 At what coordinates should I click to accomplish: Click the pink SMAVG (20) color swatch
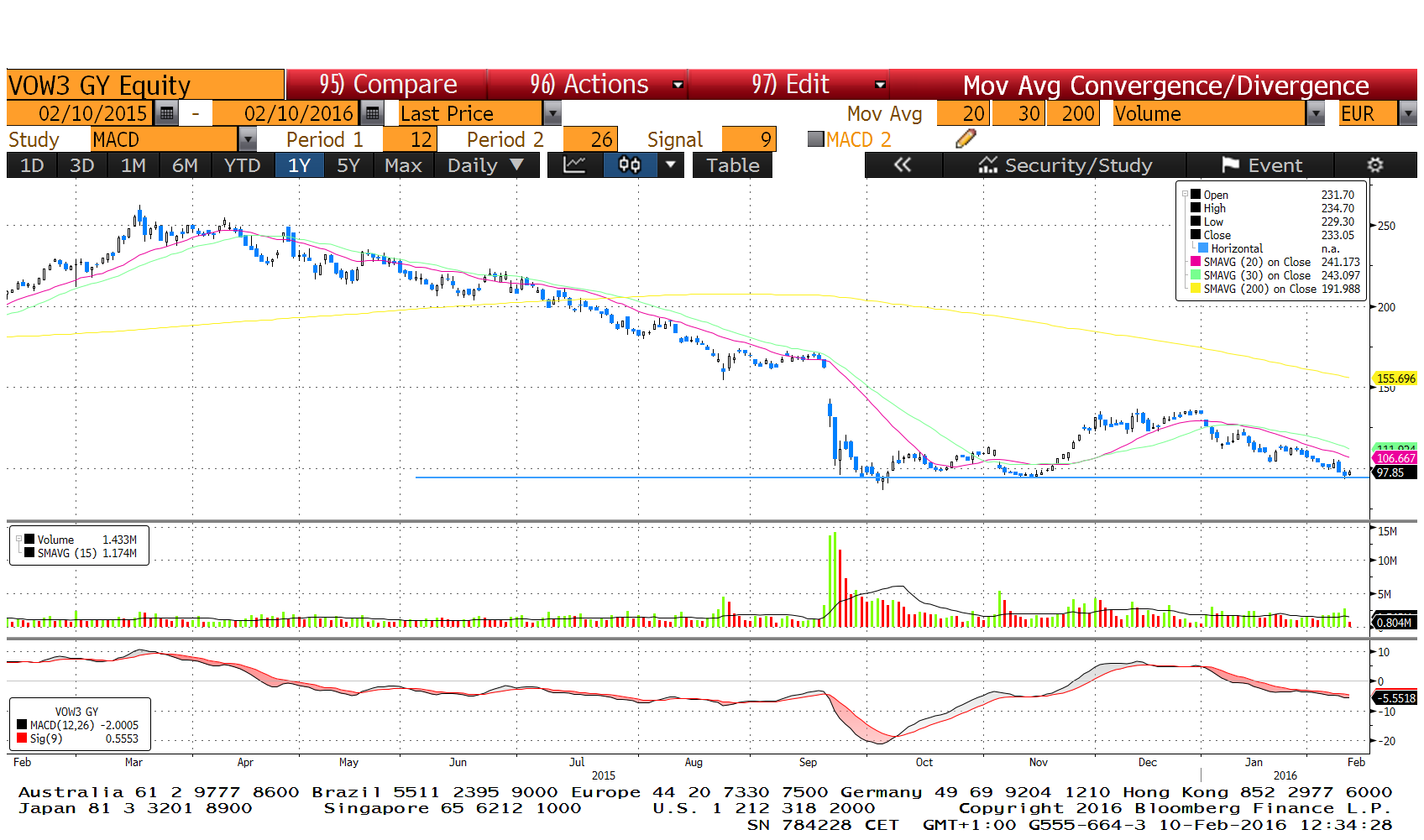(x=1196, y=262)
